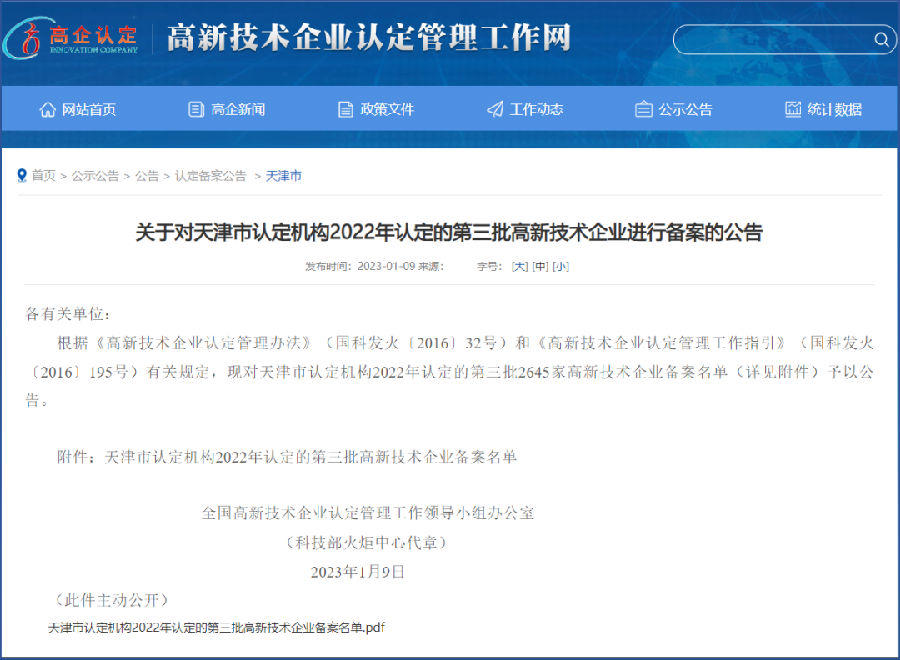The image size is (900, 660).
Task: Click the calendar icon beside 公示公告
Action: point(644,110)
